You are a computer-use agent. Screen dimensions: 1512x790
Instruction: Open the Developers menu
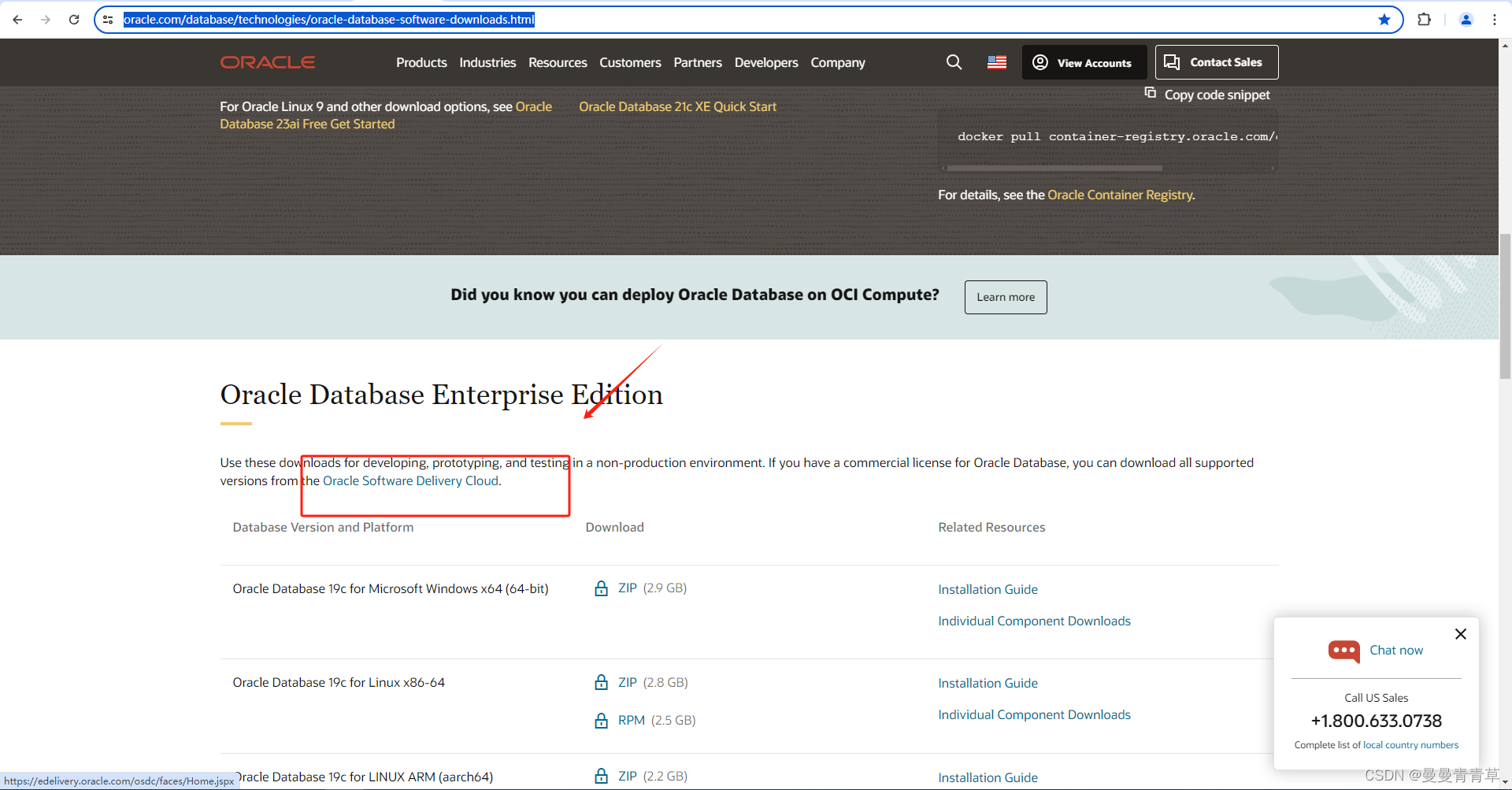tap(765, 62)
